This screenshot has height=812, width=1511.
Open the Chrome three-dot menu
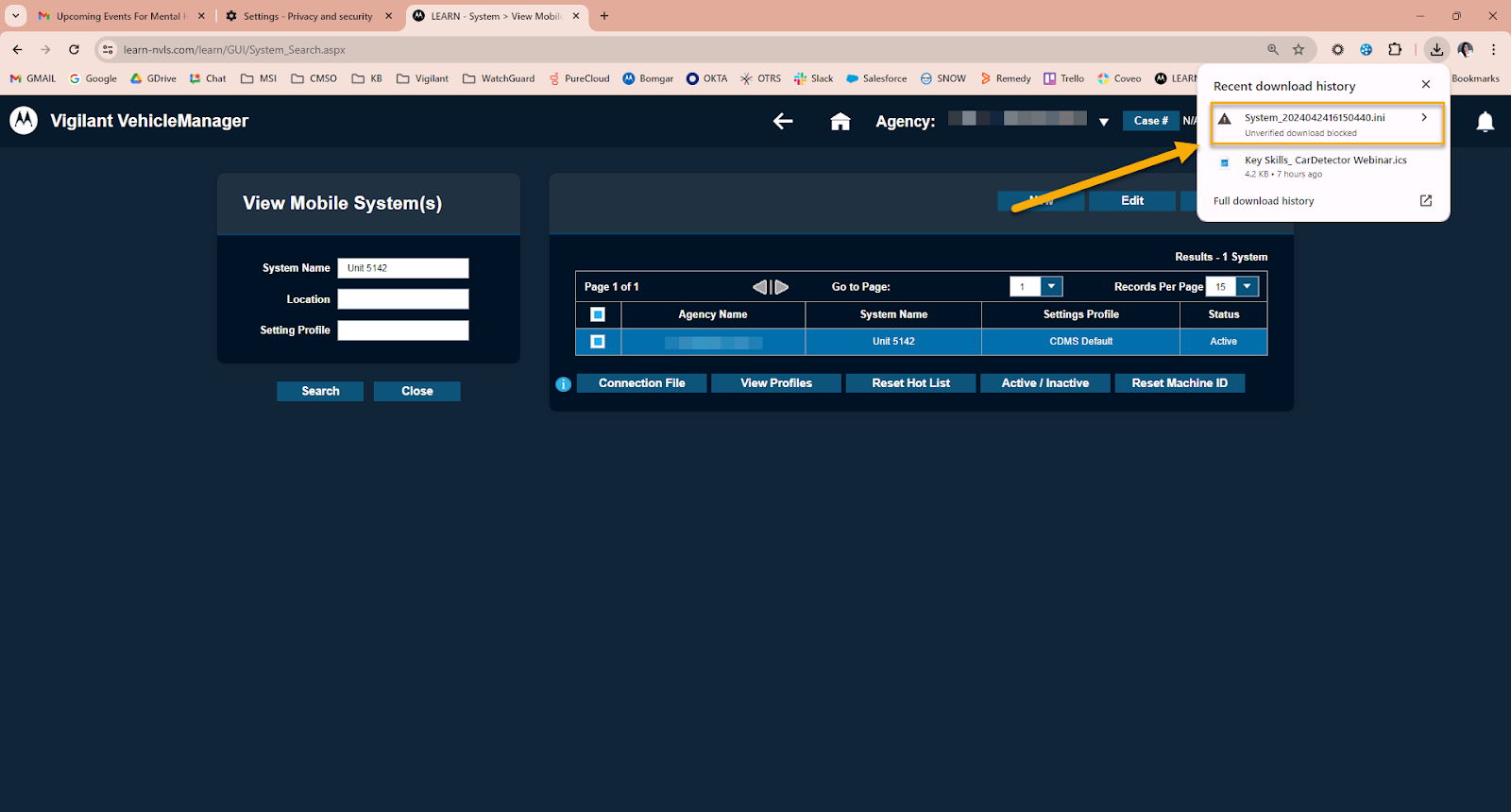tap(1493, 49)
